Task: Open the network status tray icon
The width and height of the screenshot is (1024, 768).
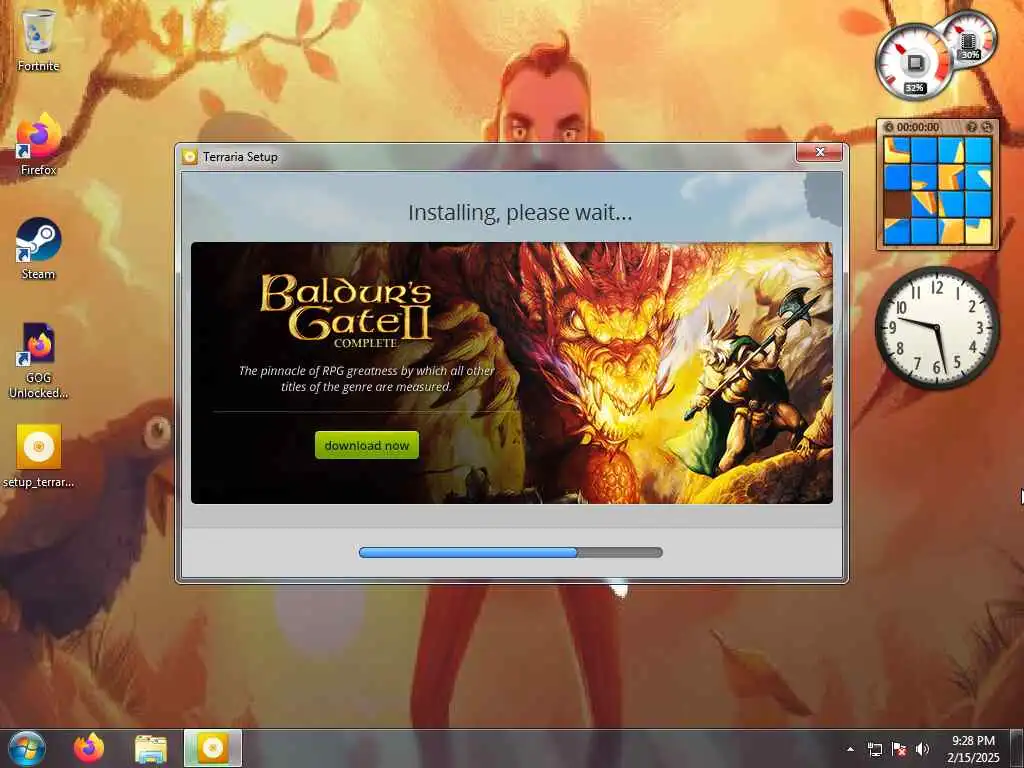Action: point(874,750)
